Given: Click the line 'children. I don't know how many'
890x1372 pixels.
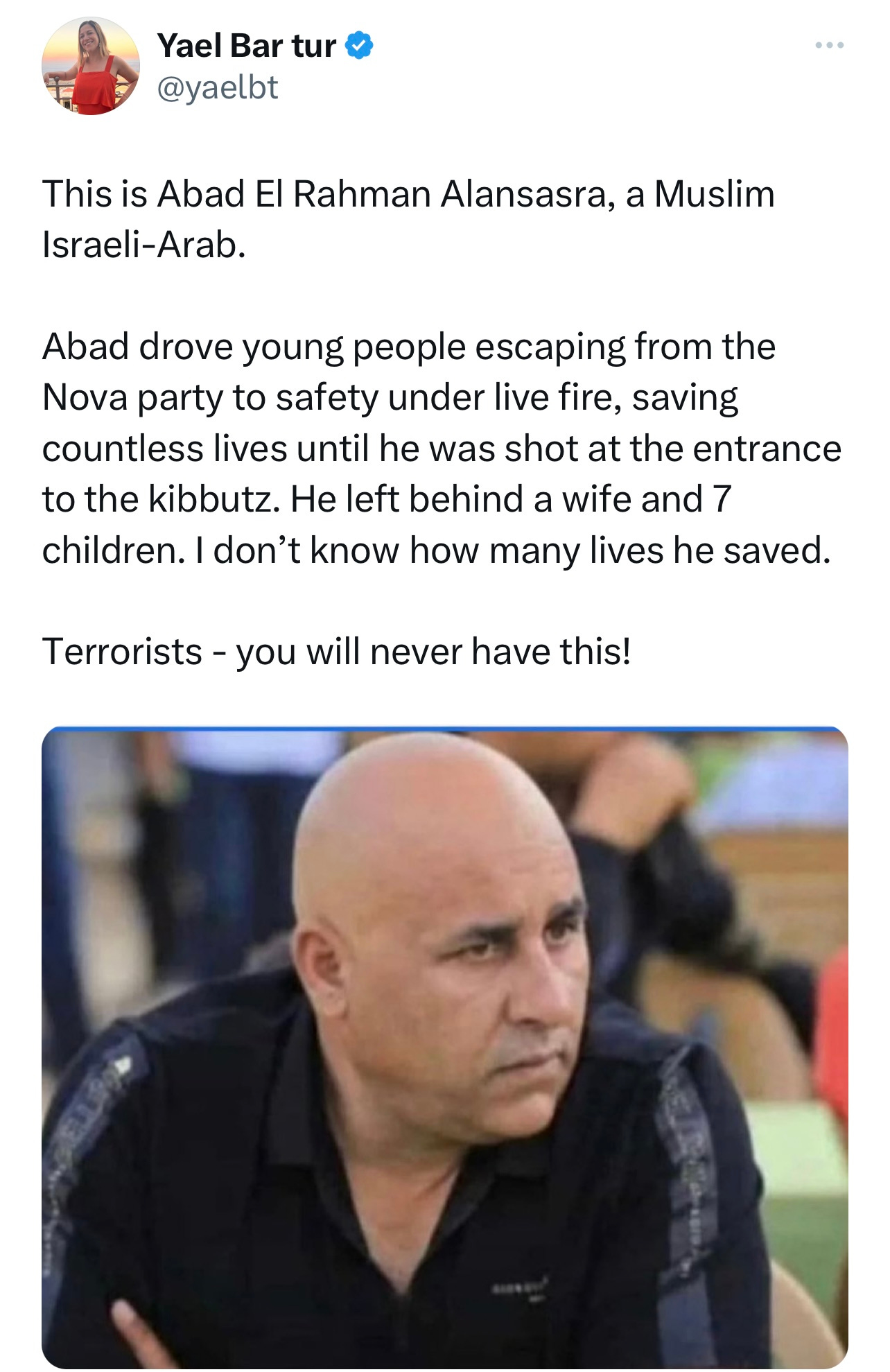Looking at the screenshot, I should click(436, 550).
